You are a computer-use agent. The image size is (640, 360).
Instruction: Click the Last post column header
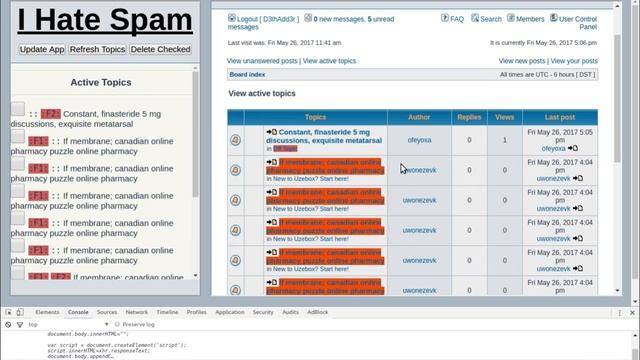tap(560, 117)
